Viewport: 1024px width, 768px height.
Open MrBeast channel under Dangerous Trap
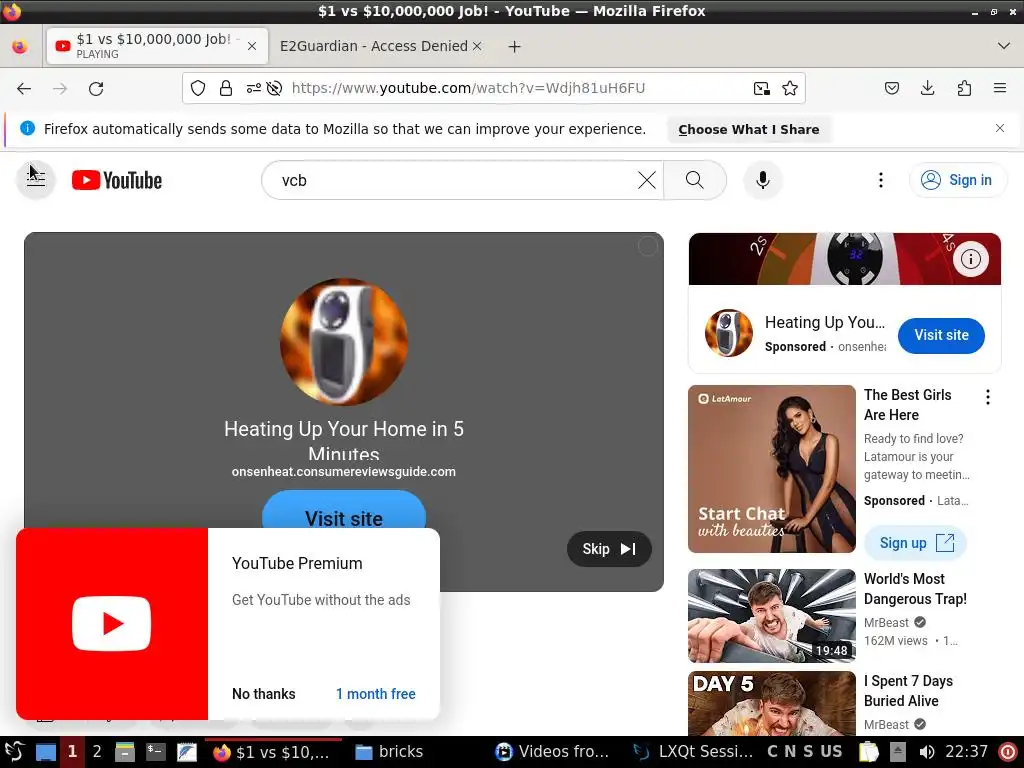[x=886, y=622]
